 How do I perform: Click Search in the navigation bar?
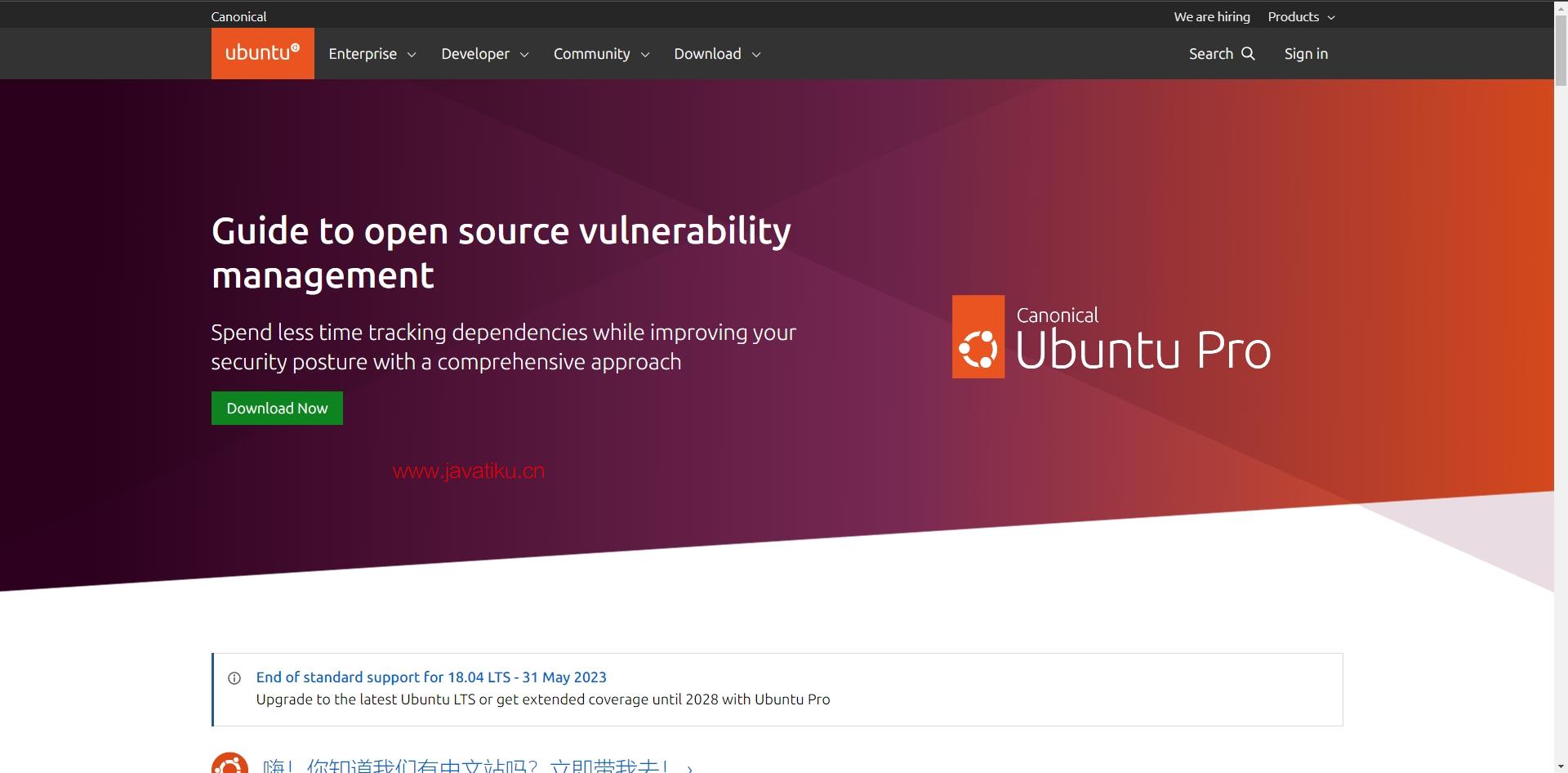coord(1222,54)
